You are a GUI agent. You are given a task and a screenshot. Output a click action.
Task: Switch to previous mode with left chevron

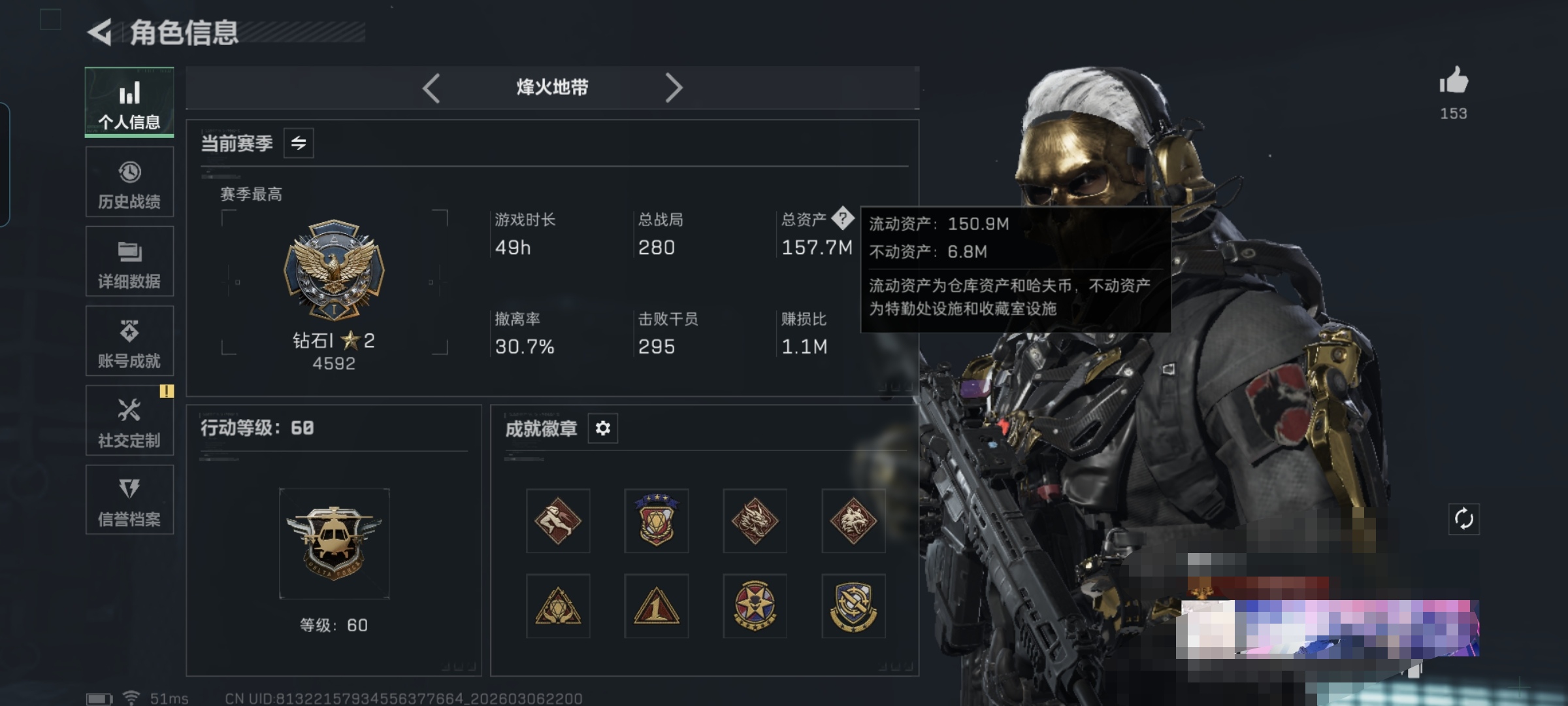pyautogui.click(x=432, y=88)
